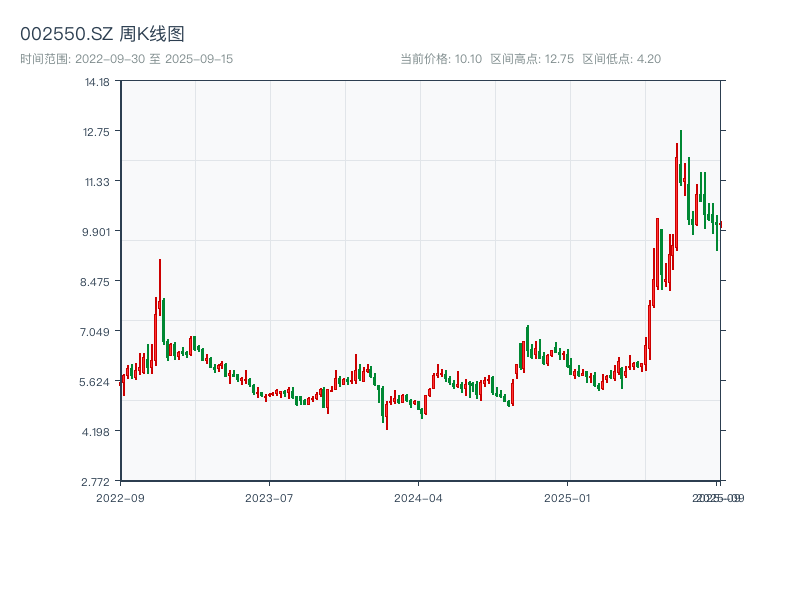The image size is (800, 600).
Task: Click the chart title 002550.SZ 周K线图
Action: pos(102,34)
